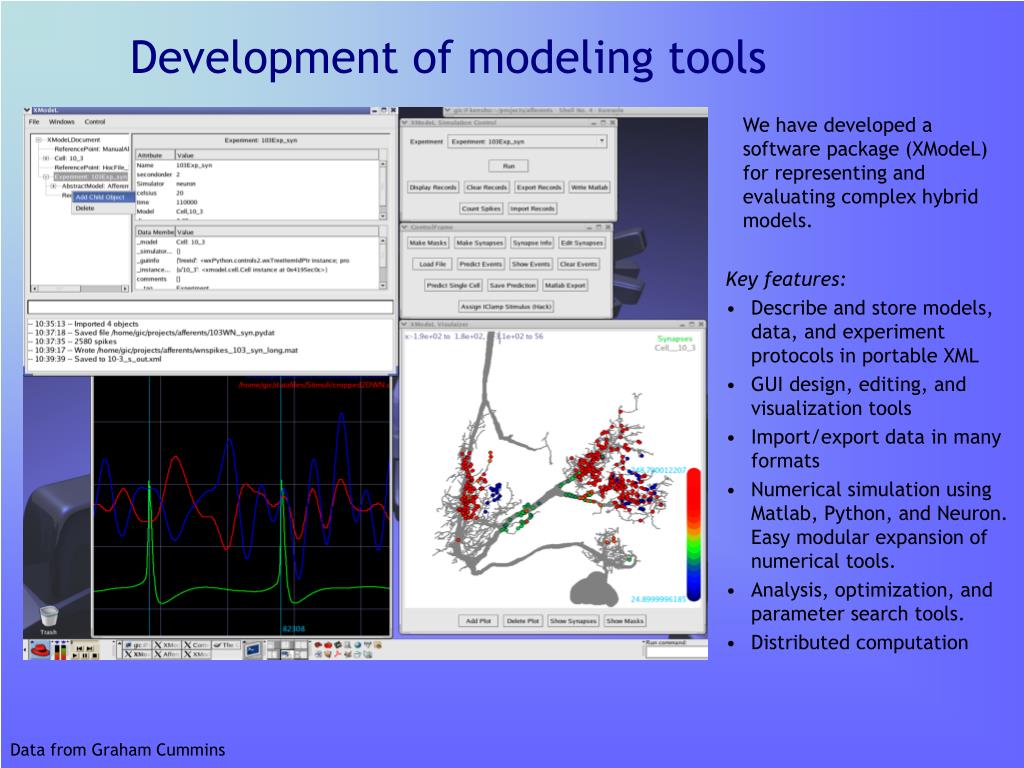Open the File menu in XModeL
This screenshot has width=1024, height=768.
[35, 121]
